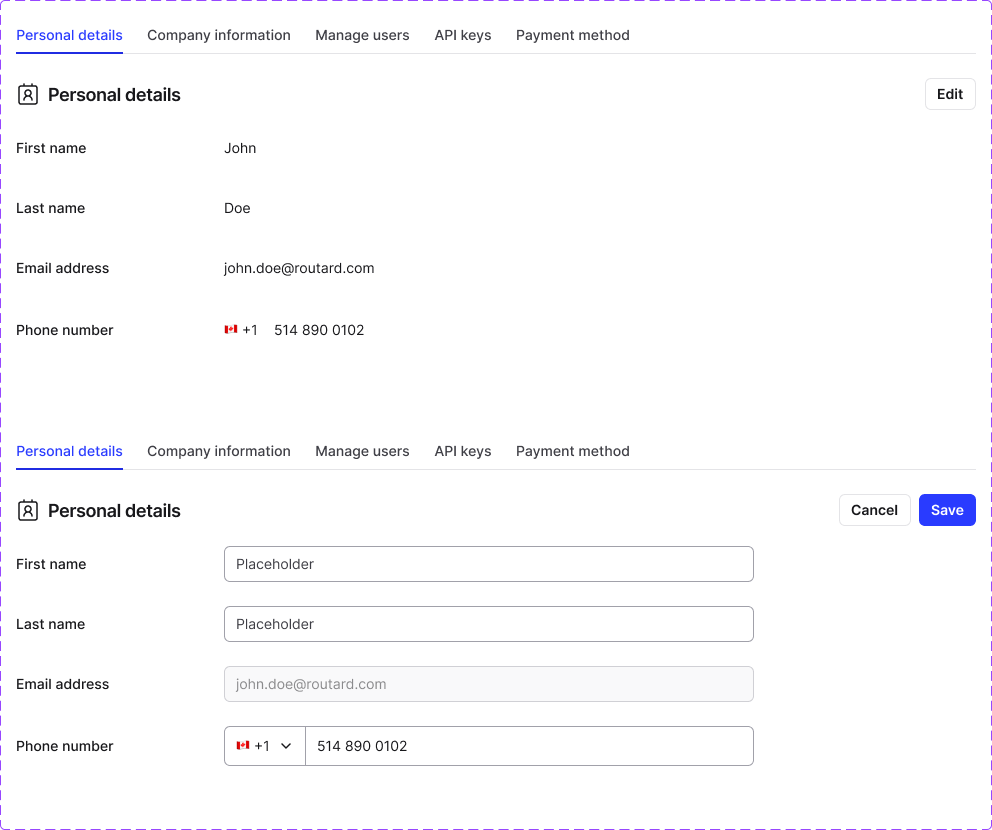Focus the Last name input field
The width and height of the screenshot is (992, 830).
tap(488, 624)
